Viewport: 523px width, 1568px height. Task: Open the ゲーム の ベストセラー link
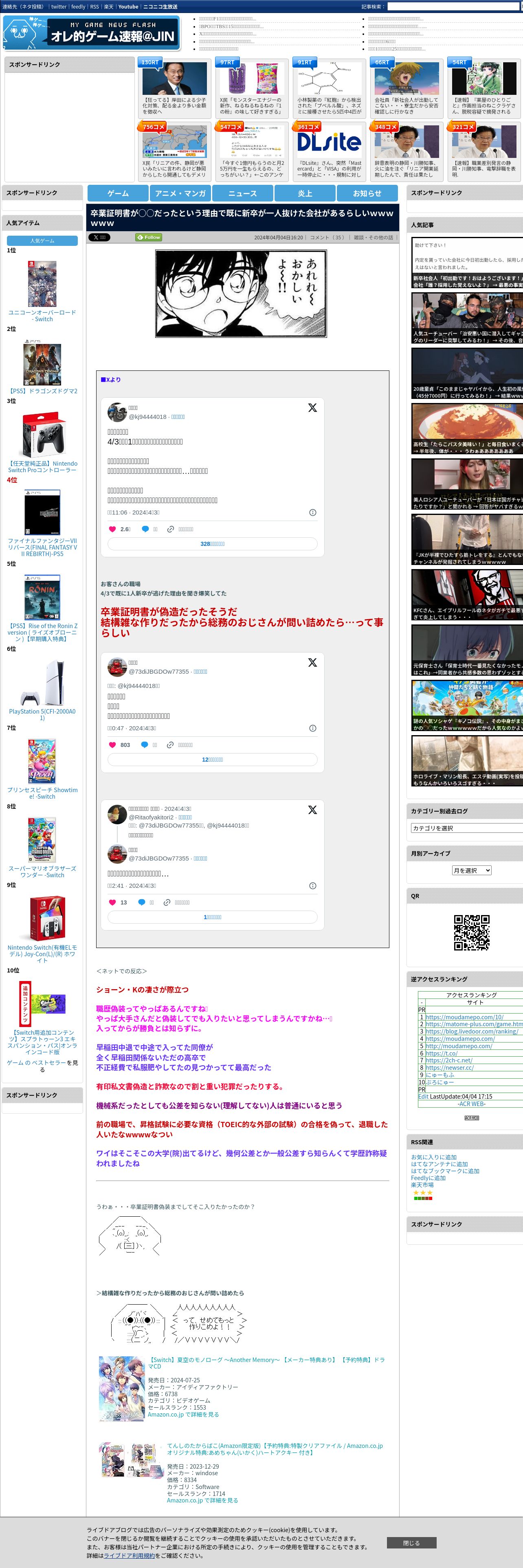pos(36,1062)
